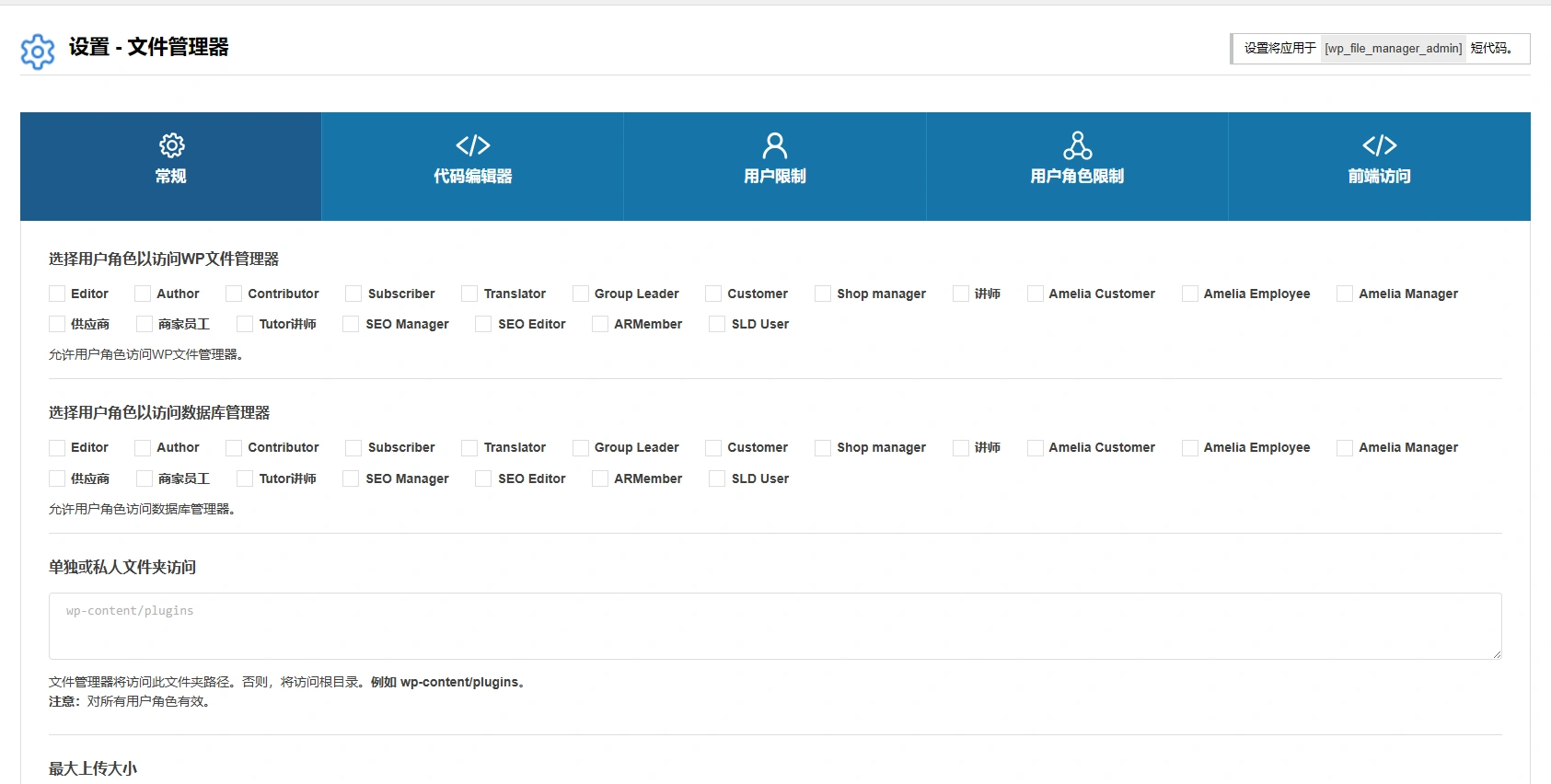Click the 最大上传大小 heading
Screen dimensions: 1551x784
(x=93, y=768)
